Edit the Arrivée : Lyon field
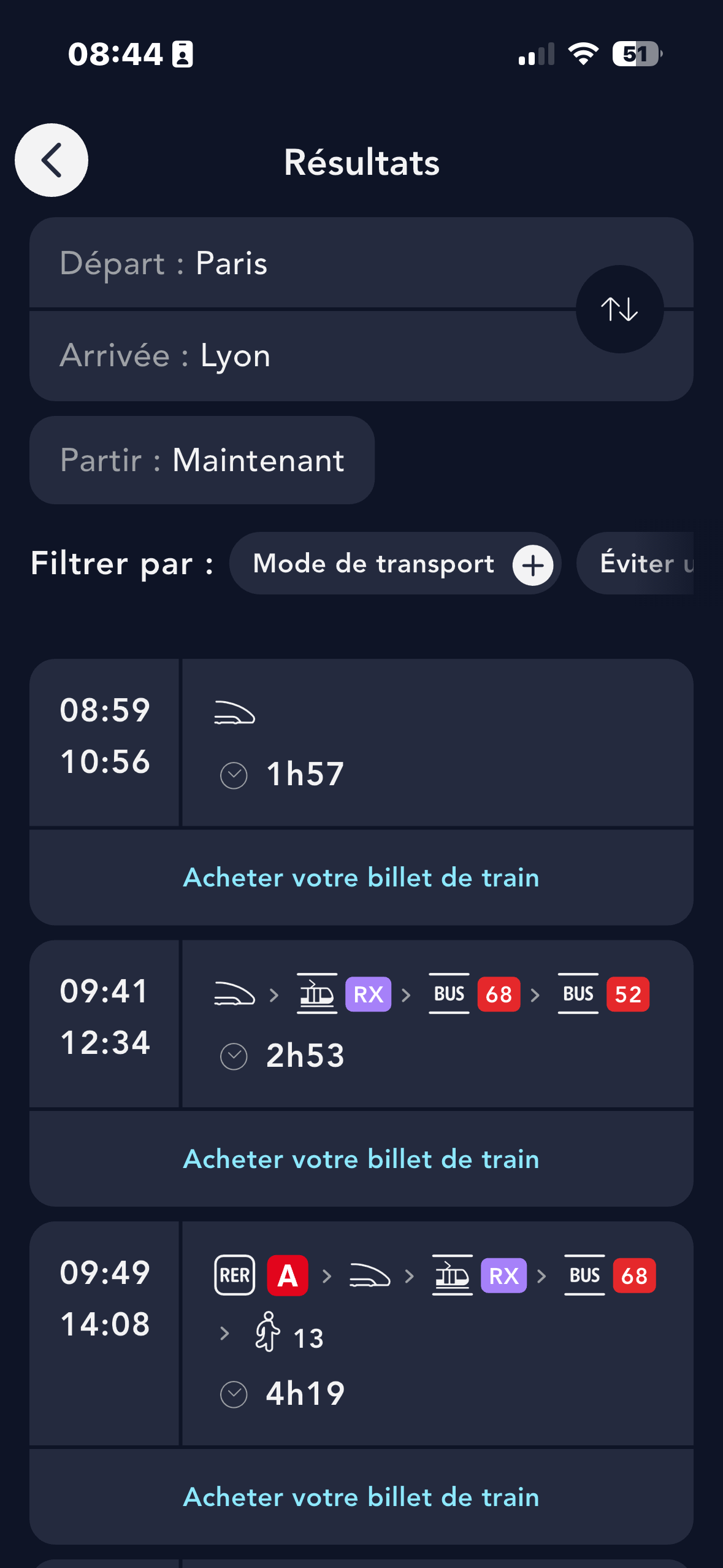Viewport: 723px width, 1568px height. pos(294,356)
